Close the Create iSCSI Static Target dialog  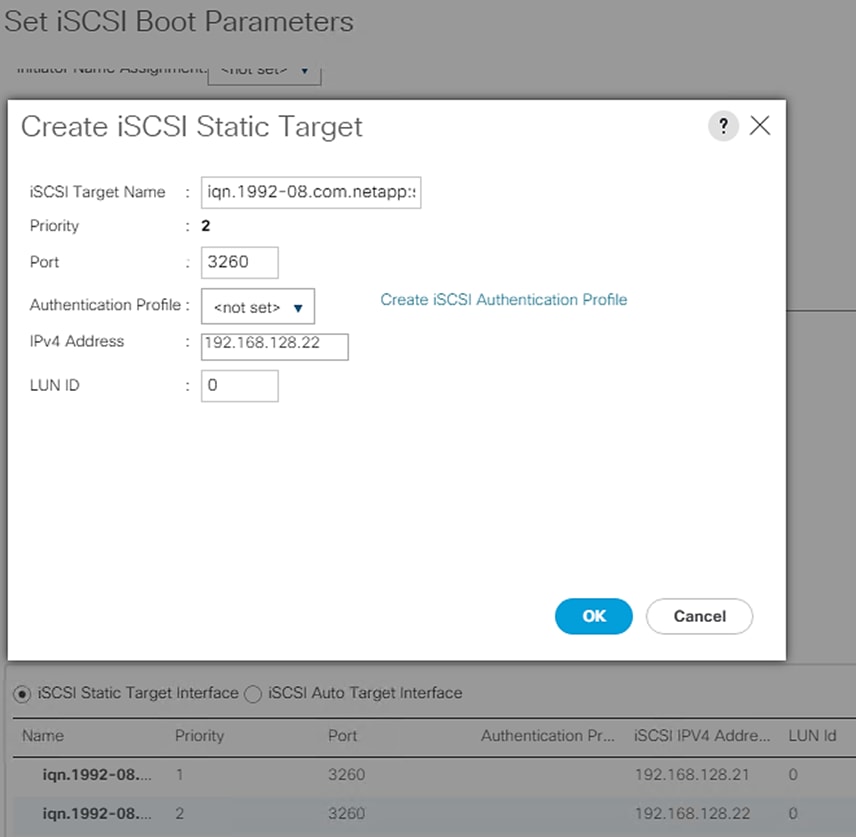(760, 126)
